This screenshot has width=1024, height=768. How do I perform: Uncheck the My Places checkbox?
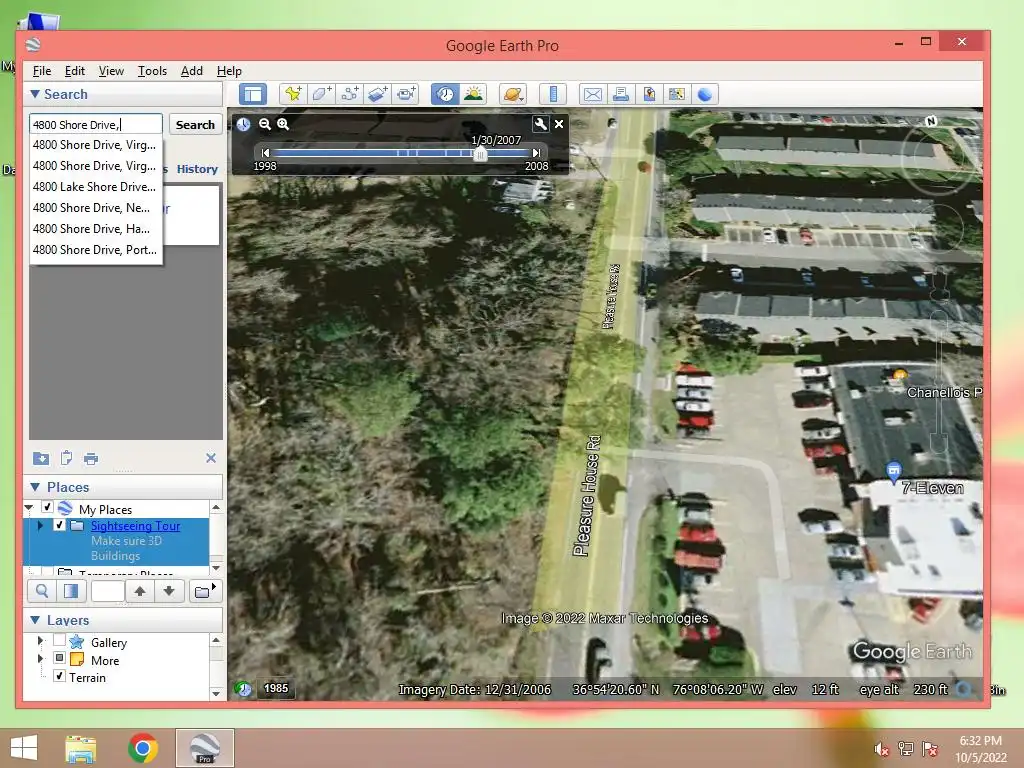pyautogui.click(x=47, y=507)
